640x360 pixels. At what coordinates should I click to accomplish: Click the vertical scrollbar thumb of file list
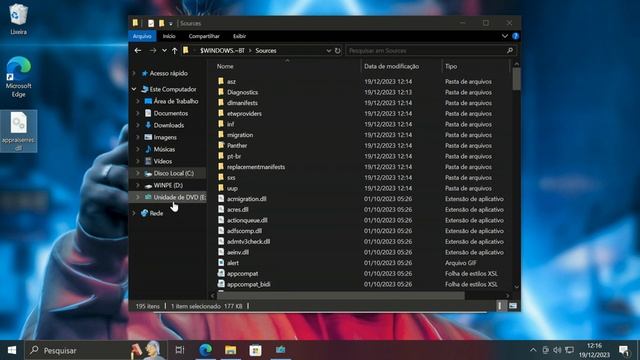(516, 79)
